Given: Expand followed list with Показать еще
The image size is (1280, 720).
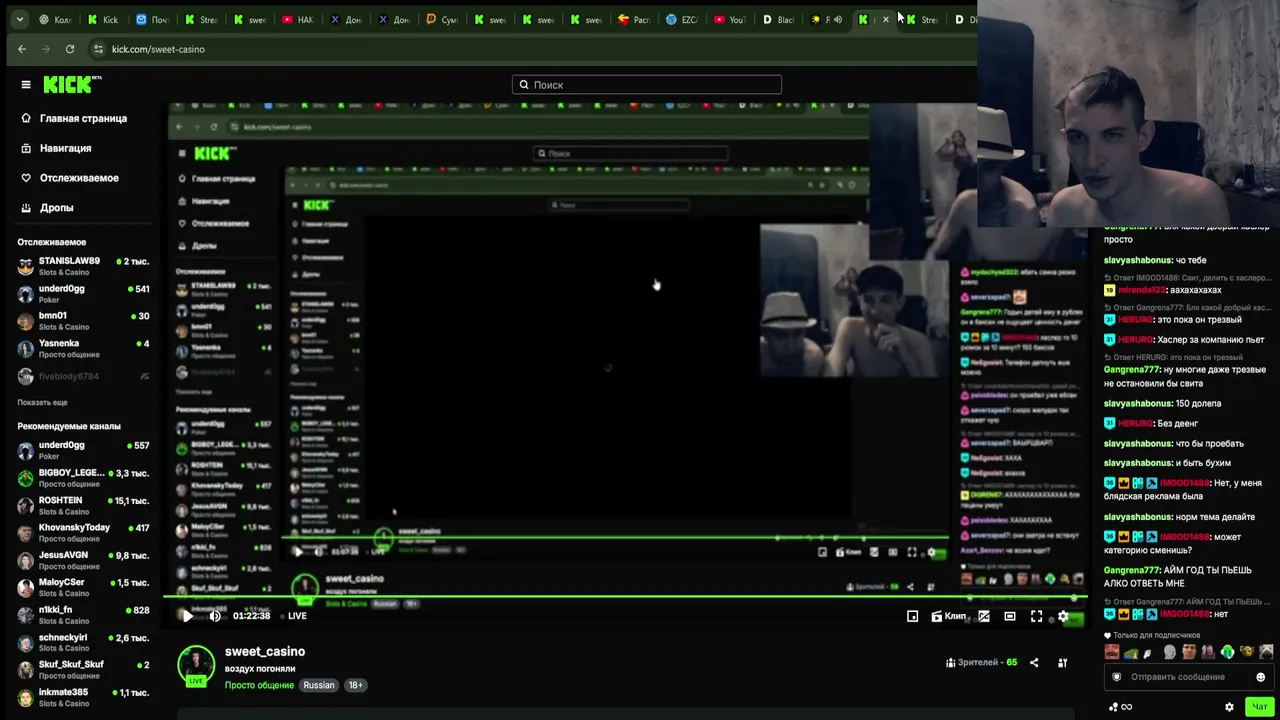Looking at the screenshot, I should (x=42, y=402).
